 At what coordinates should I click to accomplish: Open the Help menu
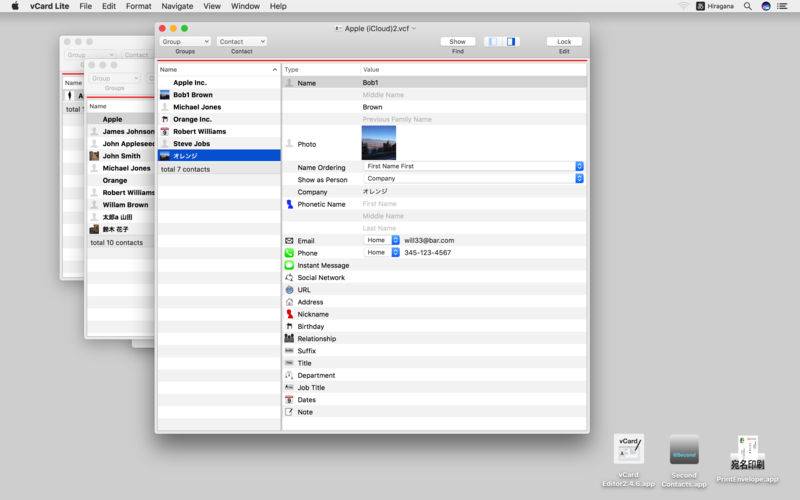(x=278, y=6)
